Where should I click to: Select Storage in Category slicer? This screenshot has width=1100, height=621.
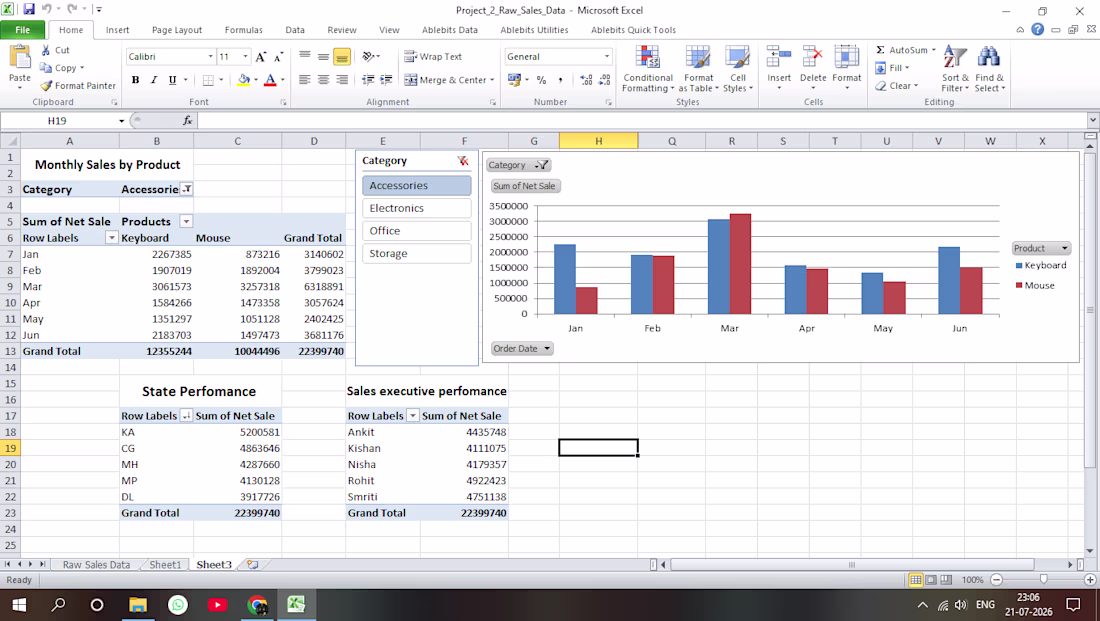pyautogui.click(x=417, y=253)
